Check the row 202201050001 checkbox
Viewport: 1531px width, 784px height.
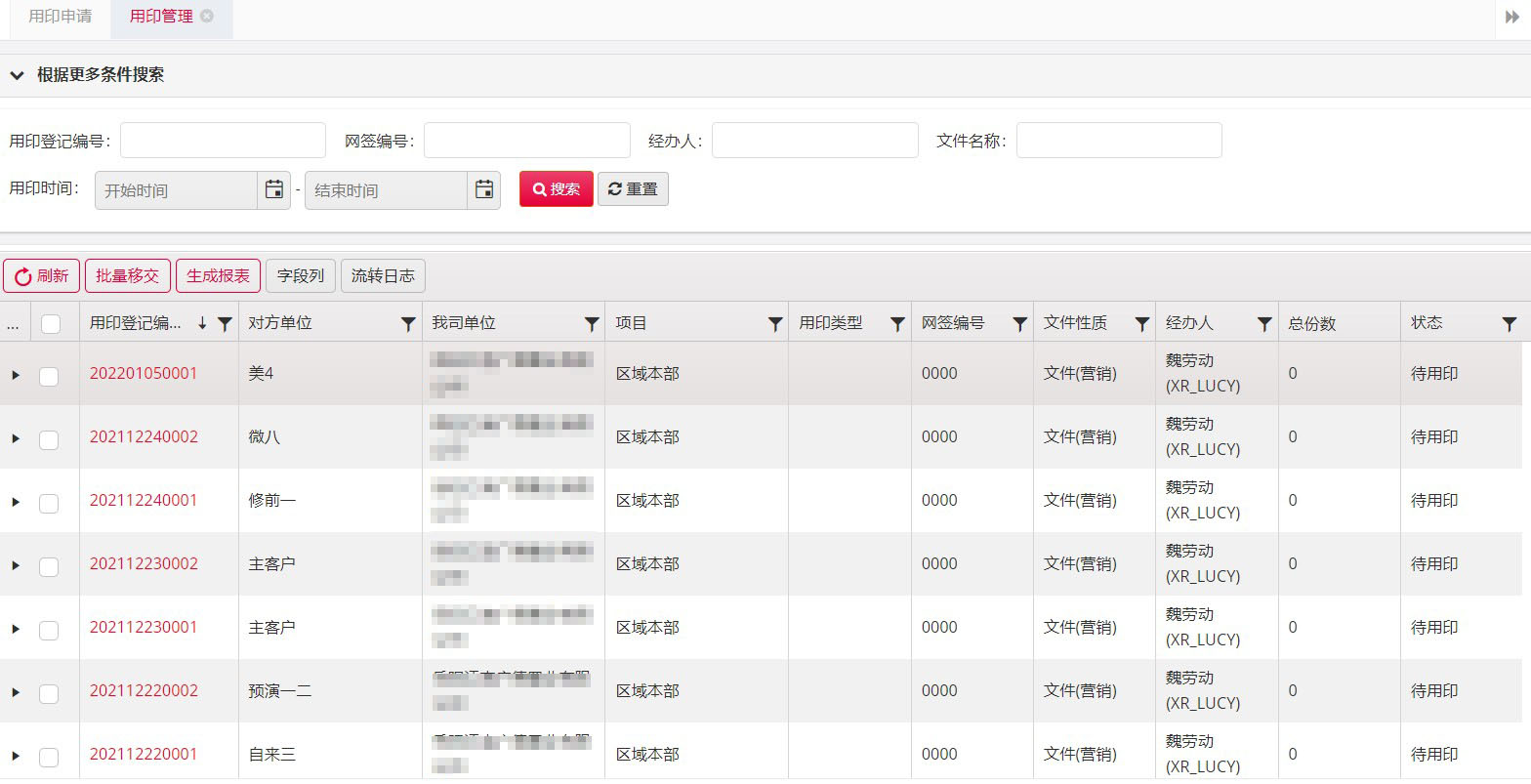49,376
